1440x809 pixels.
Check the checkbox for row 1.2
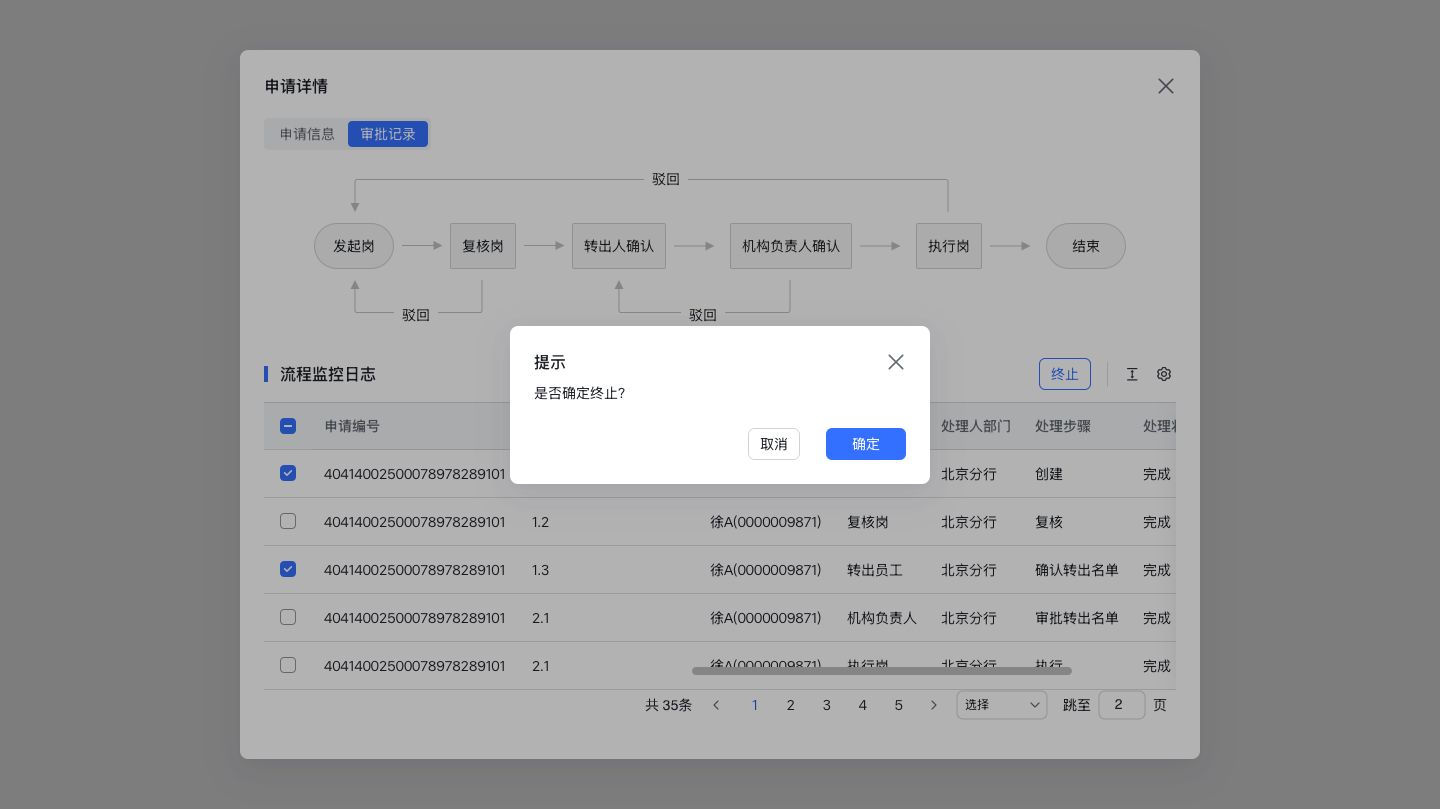point(288,521)
